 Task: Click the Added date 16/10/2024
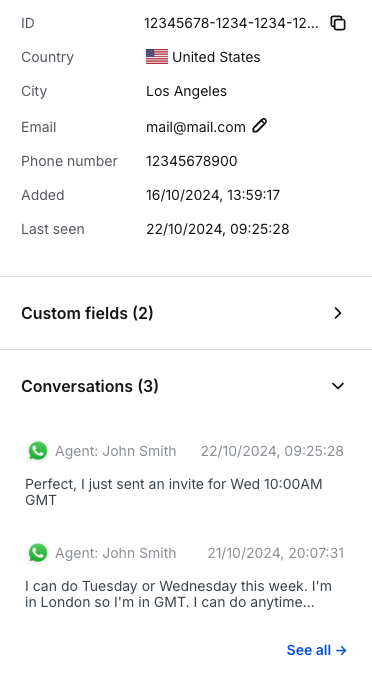(213, 195)
